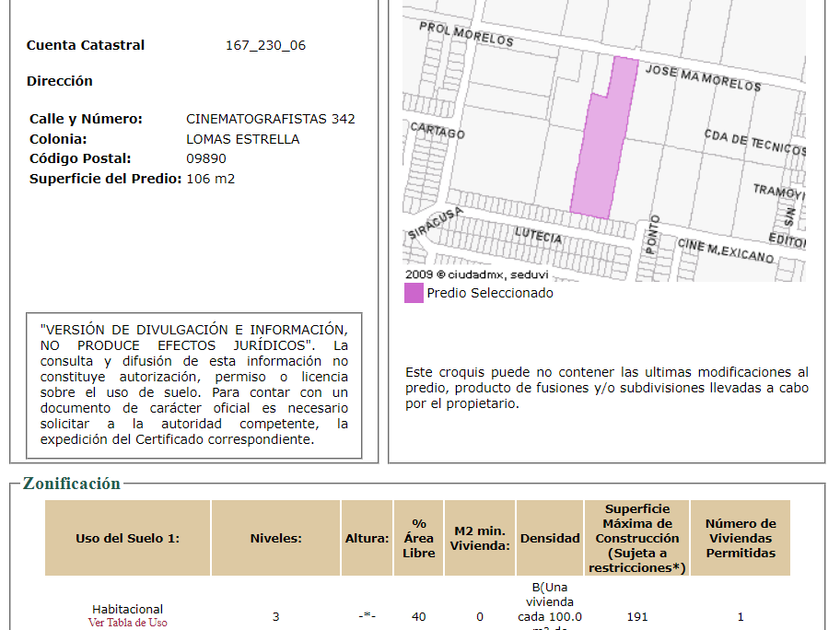Click the CARTAGO street label on map
Screen dimensions: 840x630
pos(437,131)
